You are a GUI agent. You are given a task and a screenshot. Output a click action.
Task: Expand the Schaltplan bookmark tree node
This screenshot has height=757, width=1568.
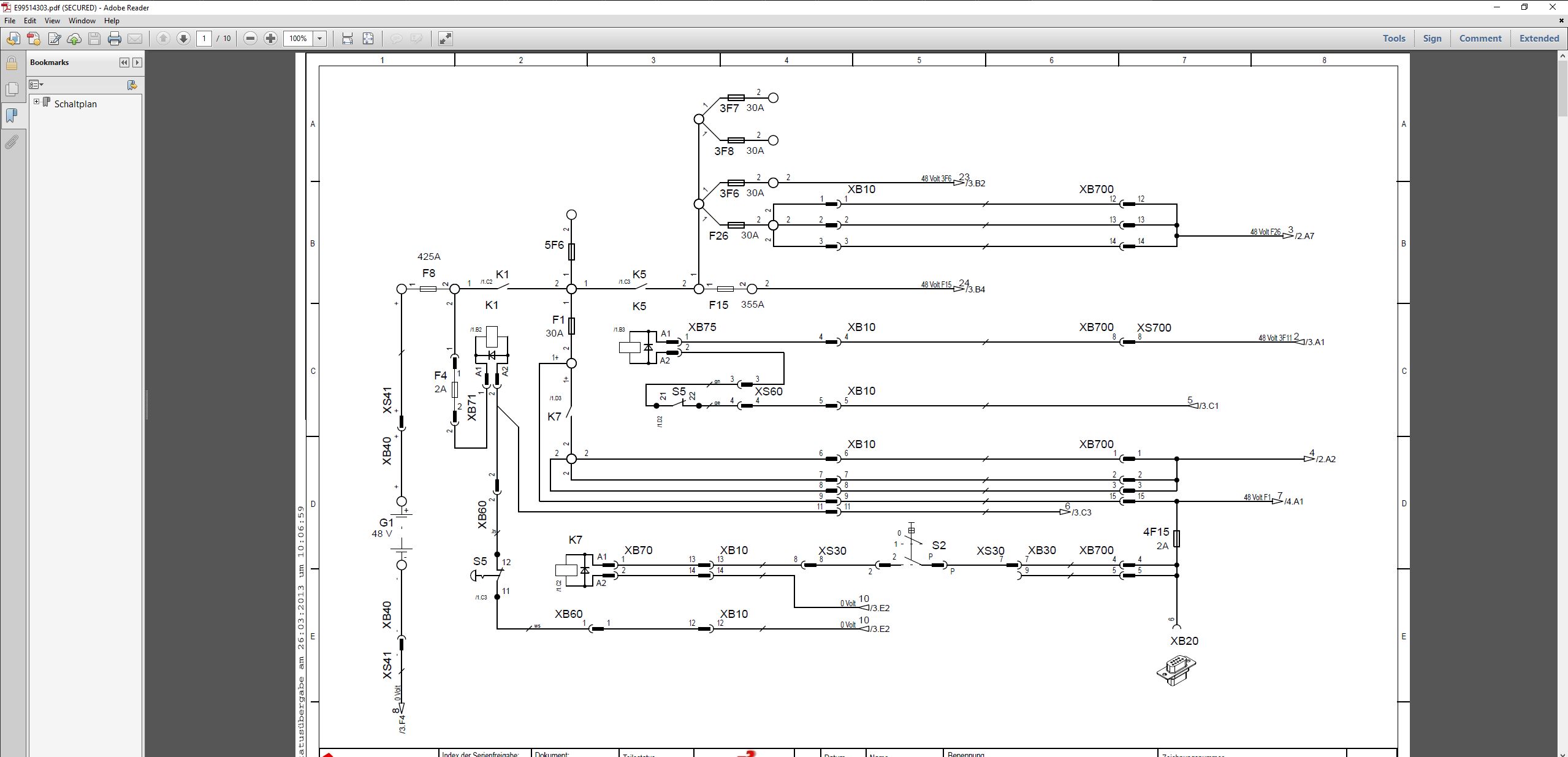[36, 102]
